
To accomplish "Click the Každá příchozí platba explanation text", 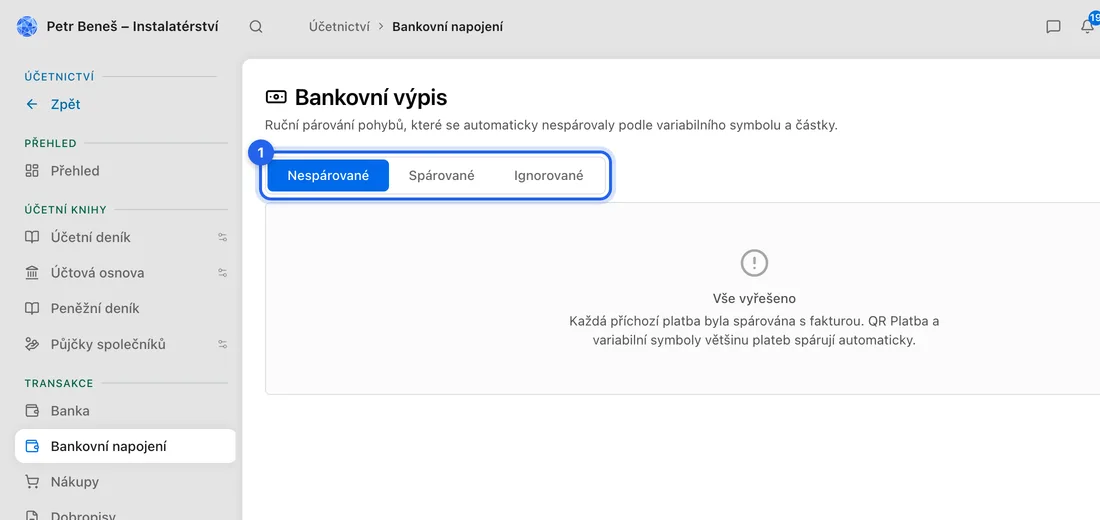I will [754, 331].
